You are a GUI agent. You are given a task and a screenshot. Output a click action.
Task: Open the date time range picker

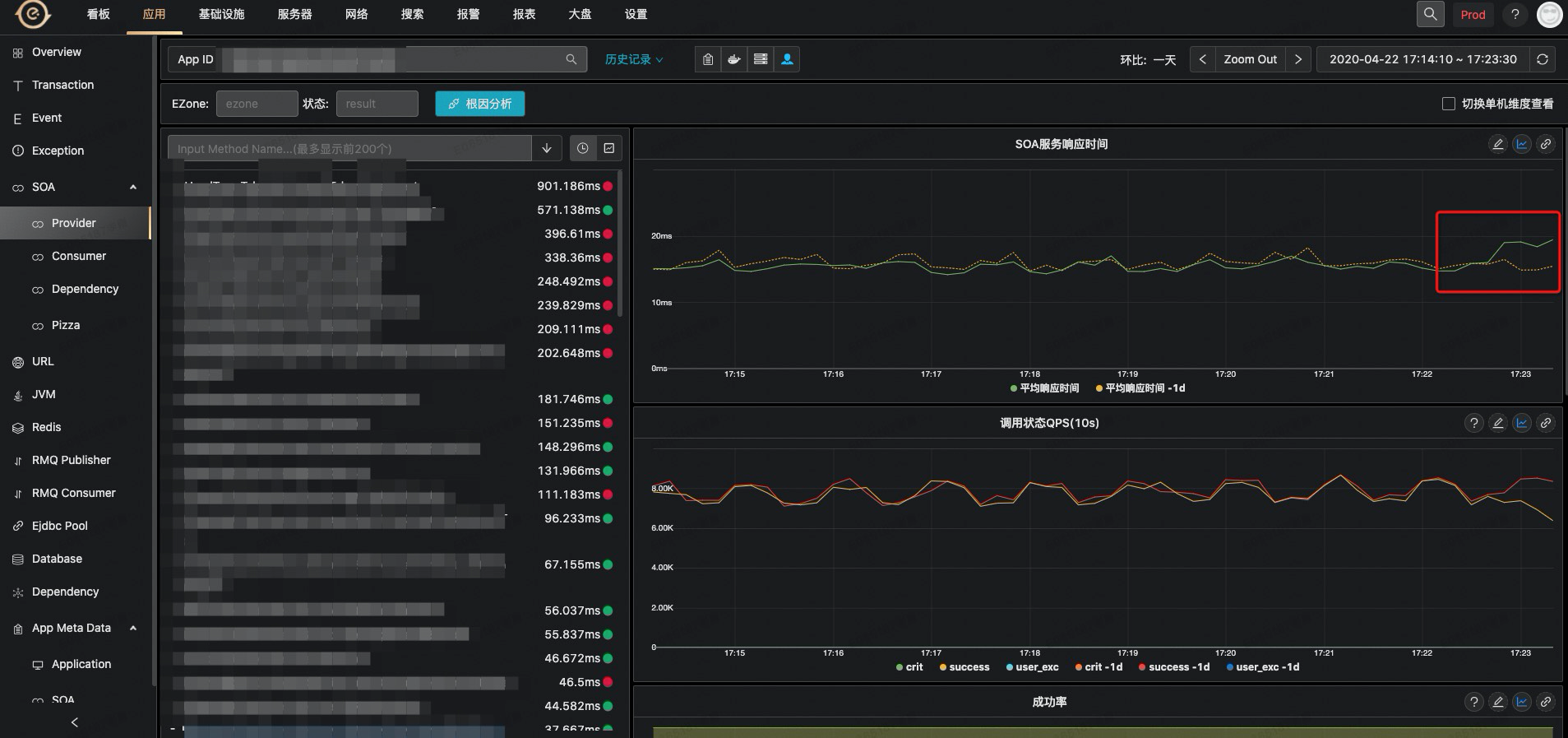point(1422,59)
